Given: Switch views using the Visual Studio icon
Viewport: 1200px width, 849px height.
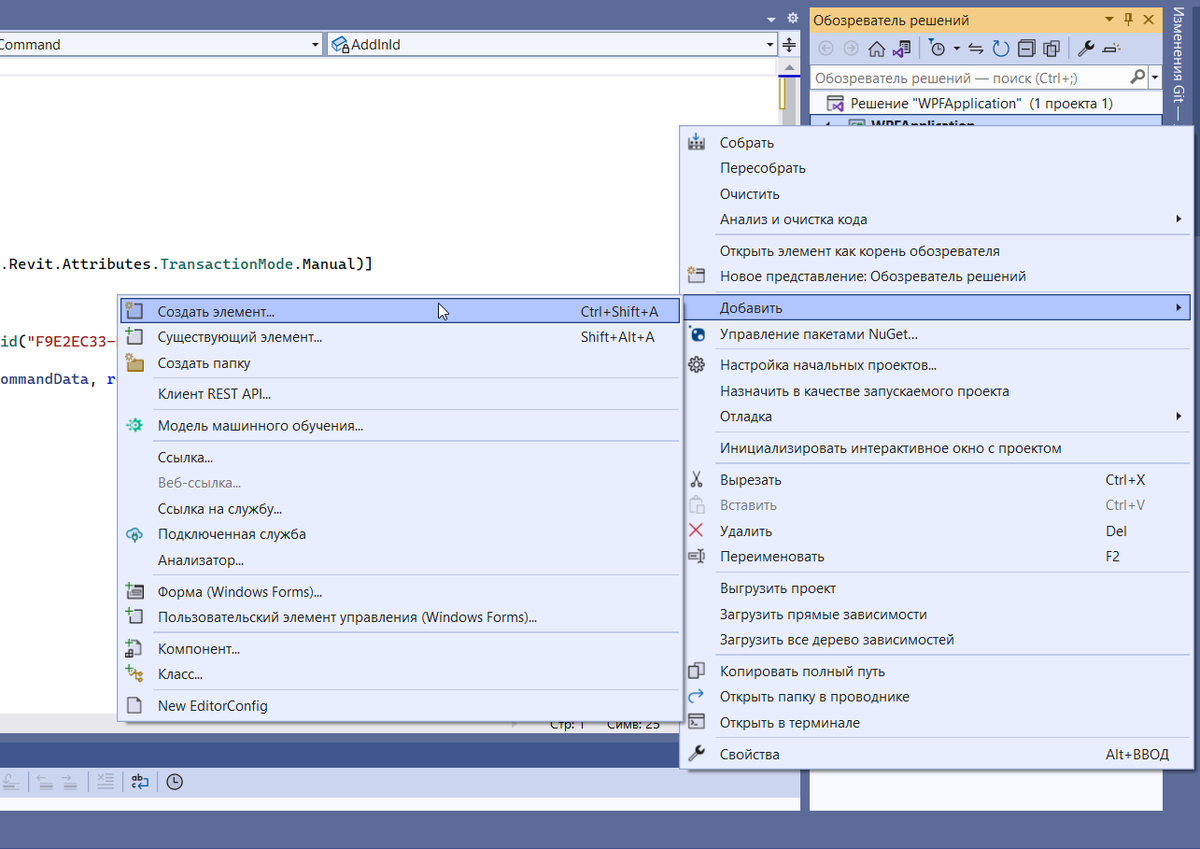Looking at the screenshot, I should [902, 48].
